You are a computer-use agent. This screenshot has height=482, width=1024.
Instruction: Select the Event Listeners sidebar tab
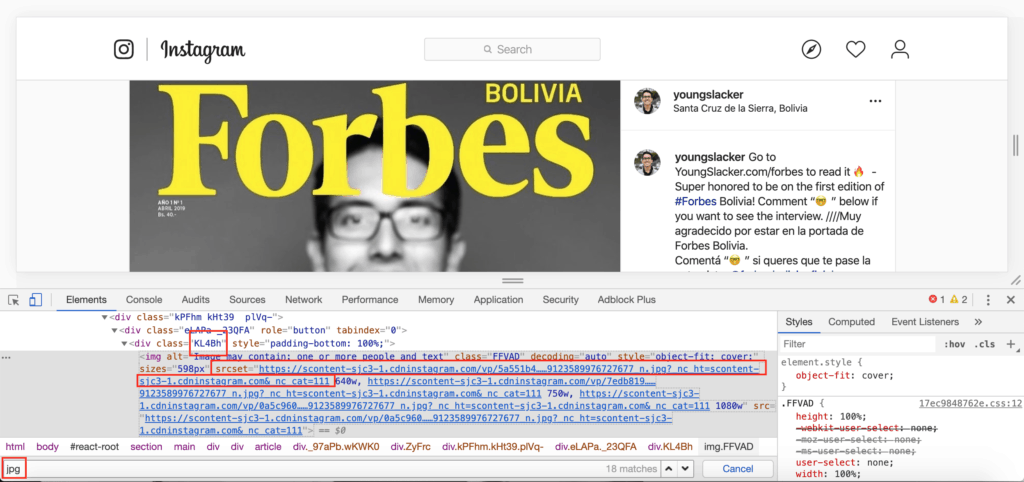coord(925,321)
